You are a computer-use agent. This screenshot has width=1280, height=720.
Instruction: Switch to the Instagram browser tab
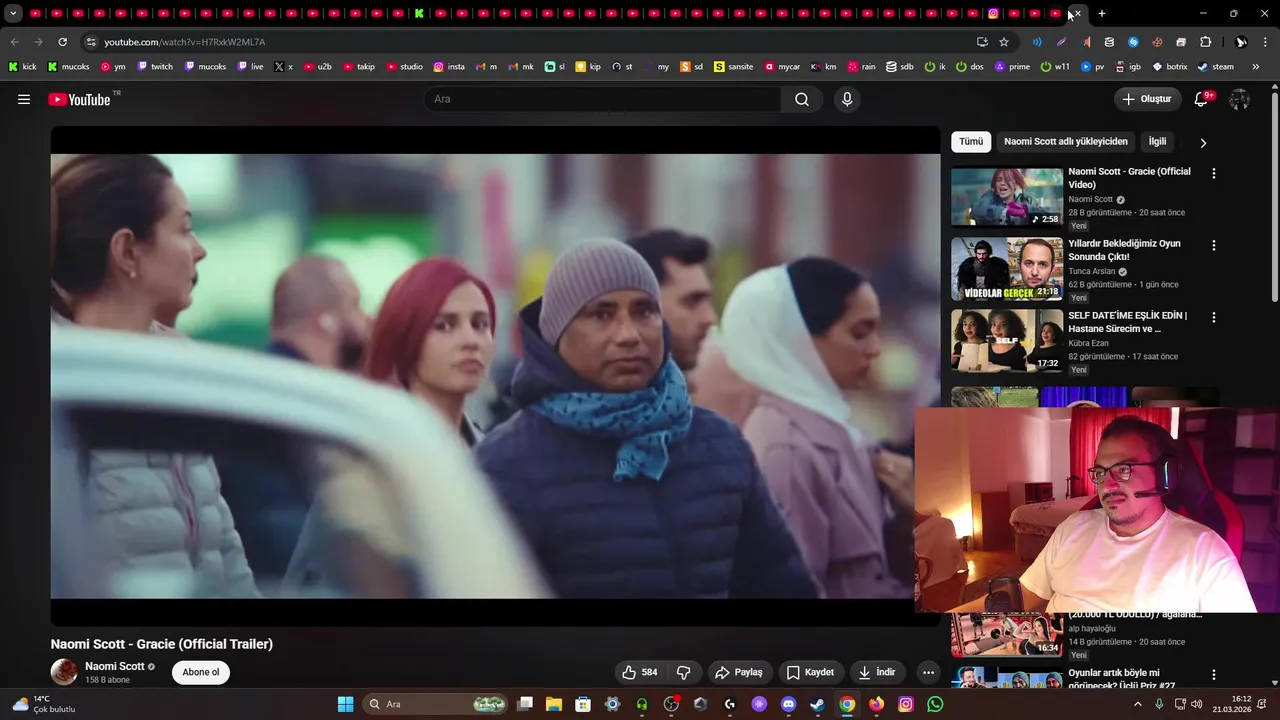pos(993,13)
